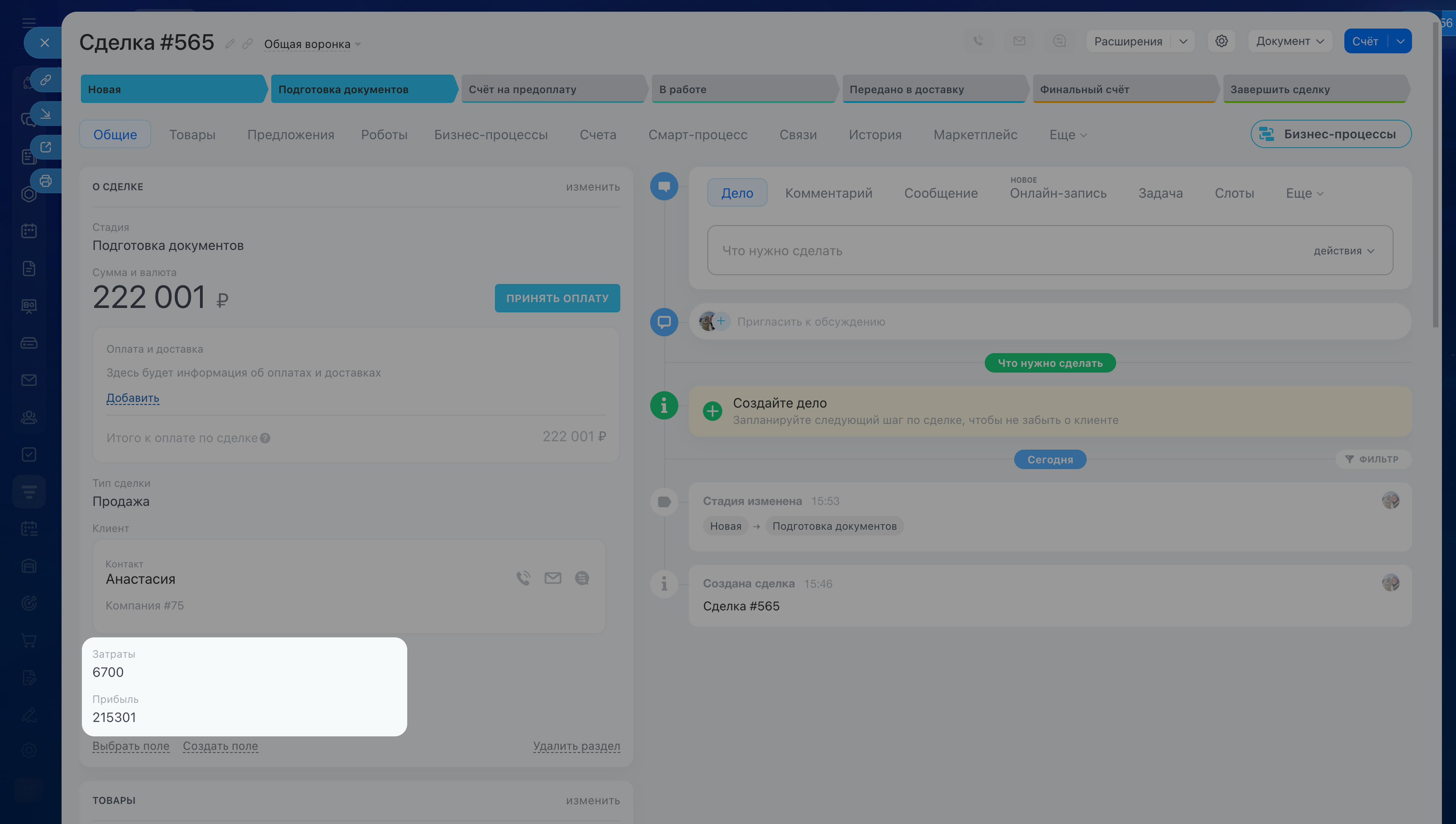Expand the Счёт button arrow
Image resolution: width=1456 pixels, height=824 pixels.
1400,41
